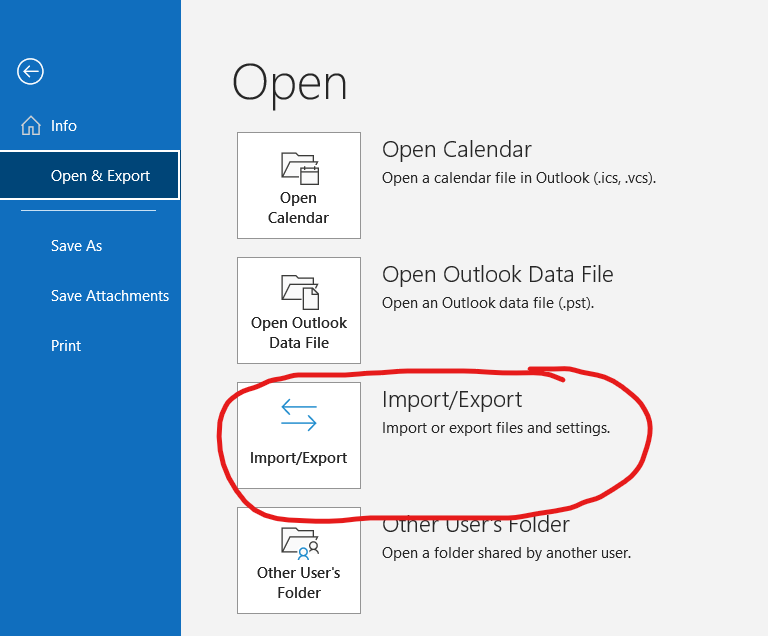The height and width of the screenshot is (636, 768).
Task: Click the Import/Export double-arrow icon
Action: pos(299,417)
